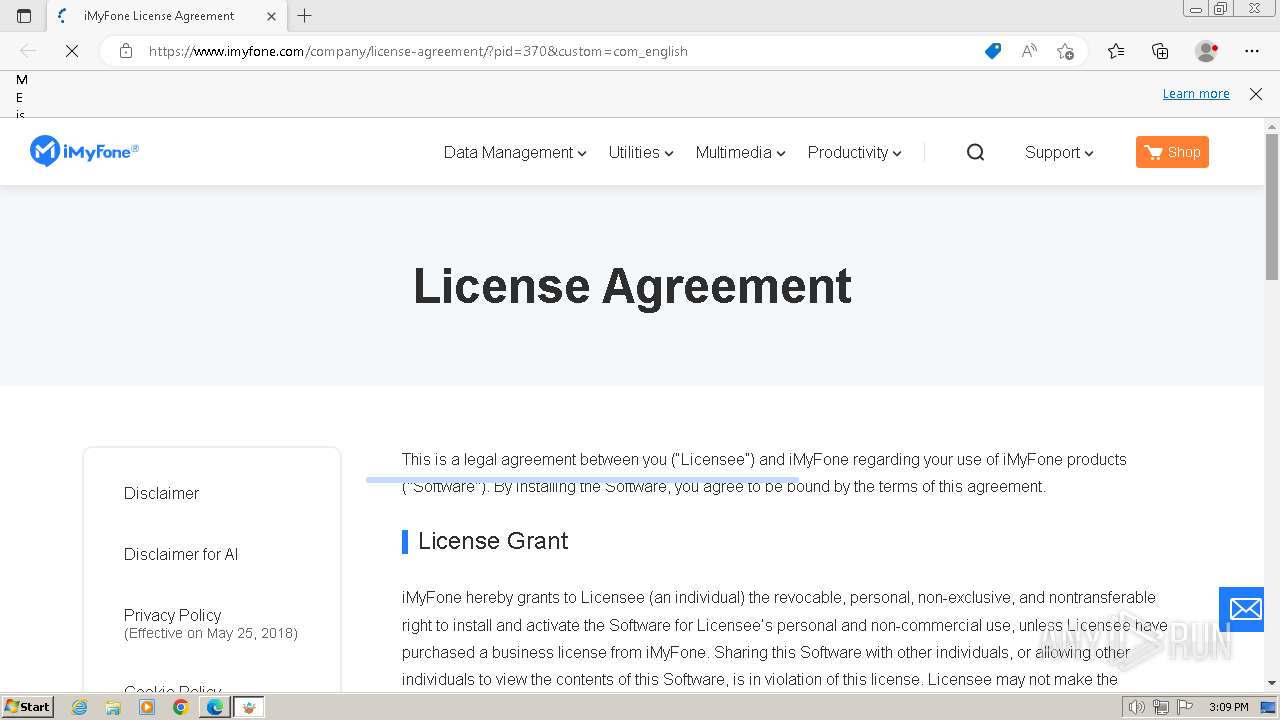Screen dimensions: 1280x720
Task: Click the address bar URL
Action: (x=418, y=51)
